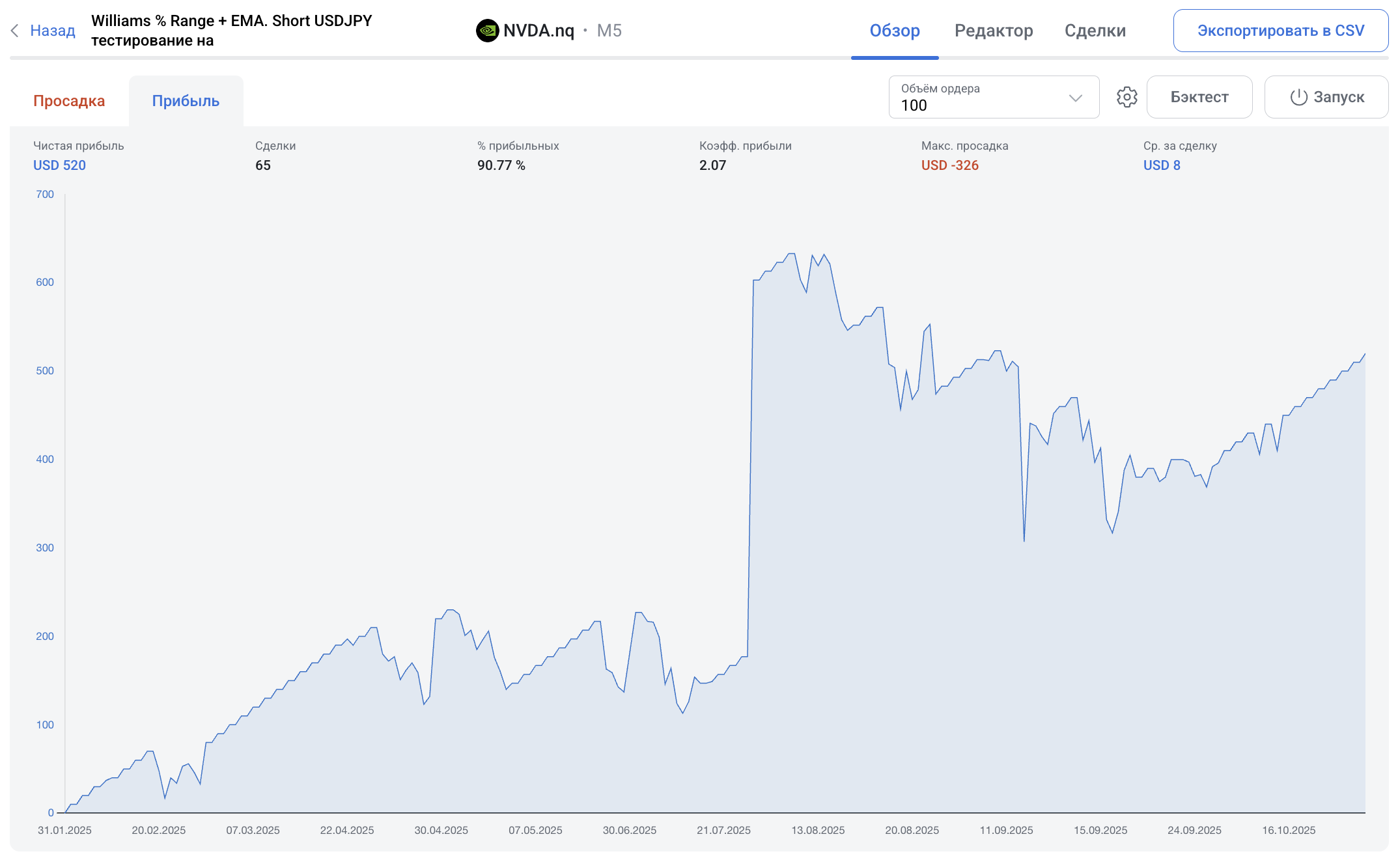
Task: Click the strategy title Williams % Range + EMA
Action: pyautogui.click(x=231, y=21)
